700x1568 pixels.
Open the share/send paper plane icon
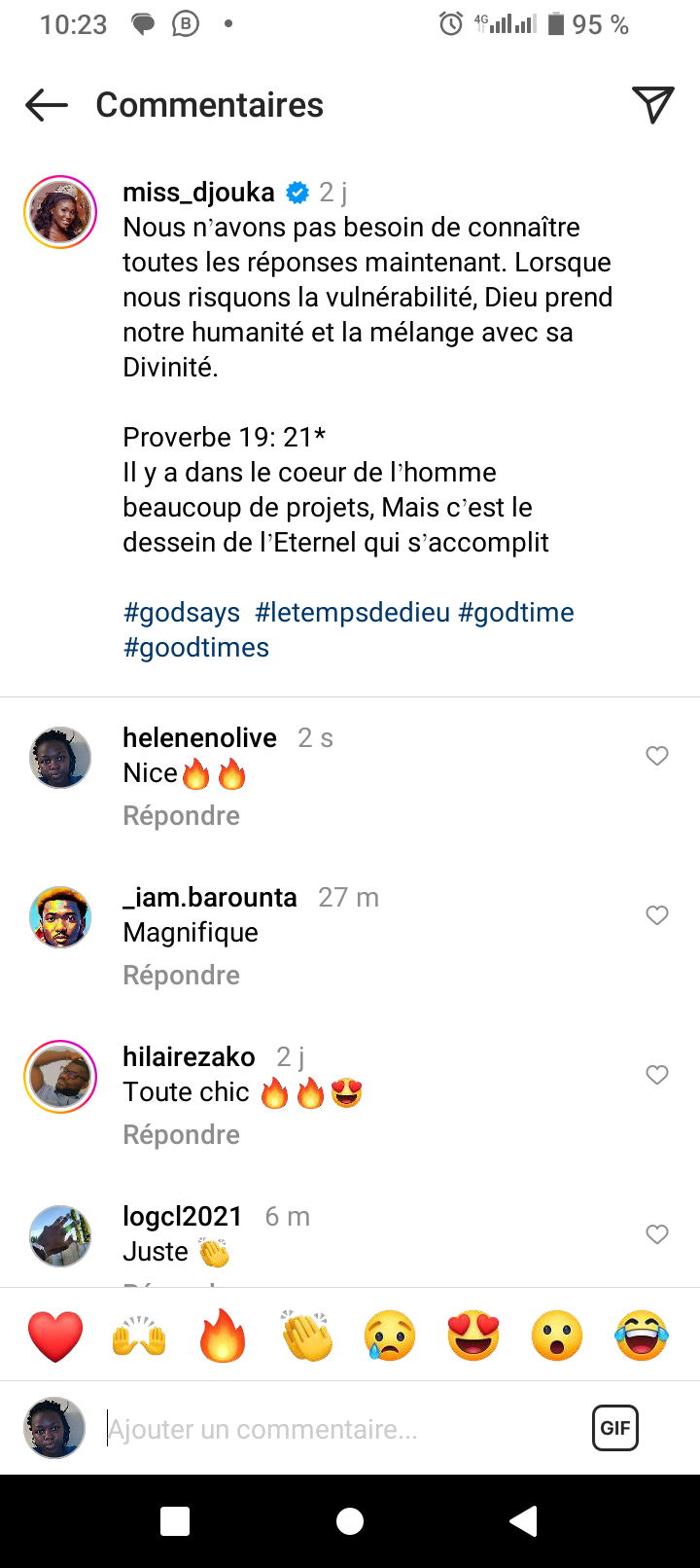(x=652, y=105)
